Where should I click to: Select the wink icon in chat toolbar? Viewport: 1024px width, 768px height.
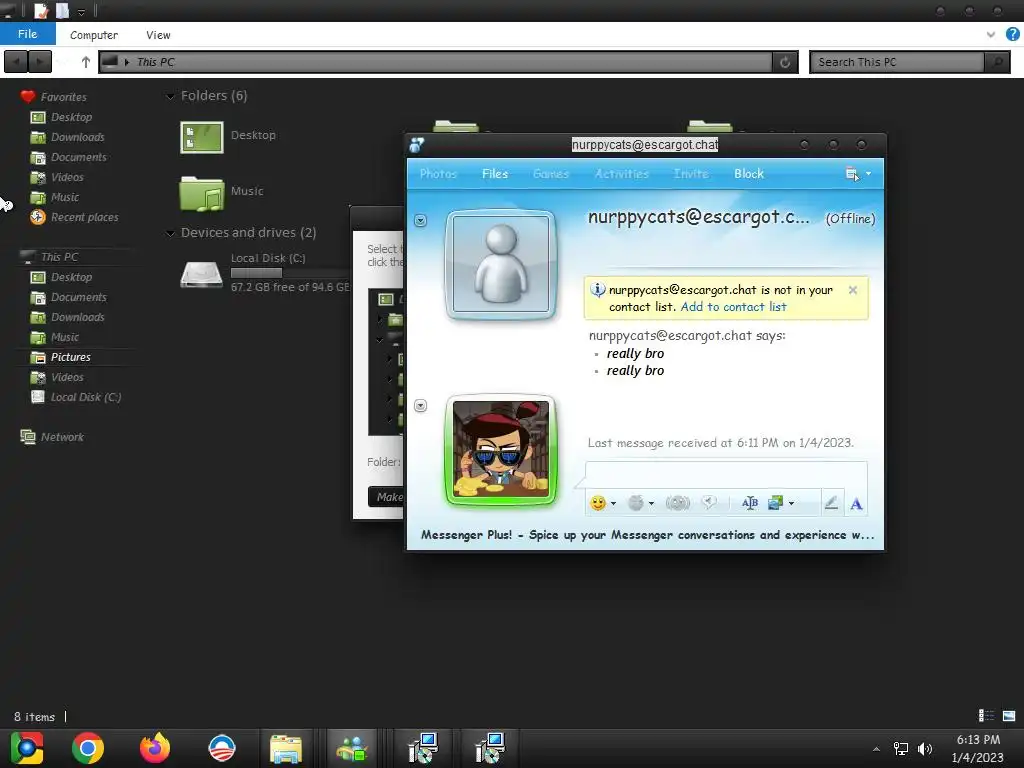pyautogui.click(x=635, y=503)
